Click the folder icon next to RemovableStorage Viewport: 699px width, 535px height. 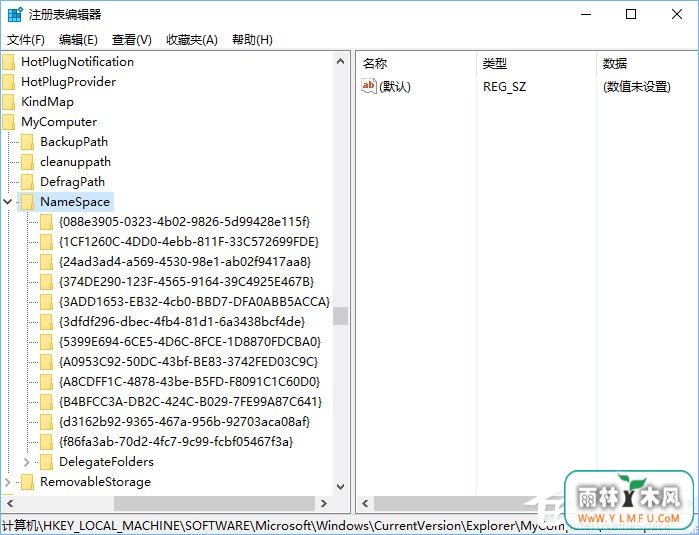click(x=28, y=482)
